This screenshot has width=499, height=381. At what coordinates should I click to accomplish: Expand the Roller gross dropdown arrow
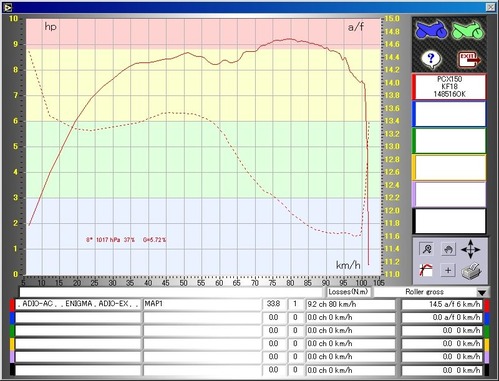click(x=482, y=293)
